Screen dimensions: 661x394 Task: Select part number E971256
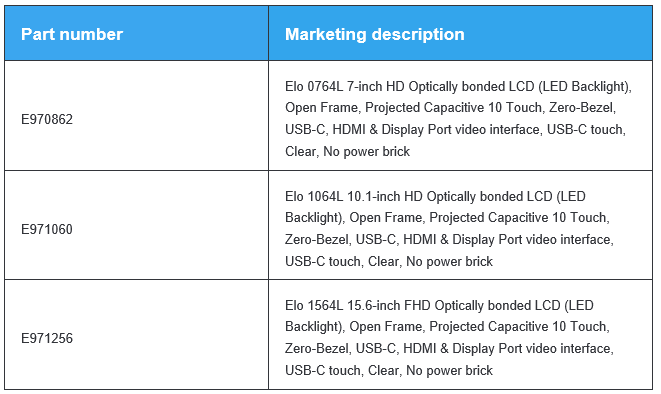pos(47,338)
